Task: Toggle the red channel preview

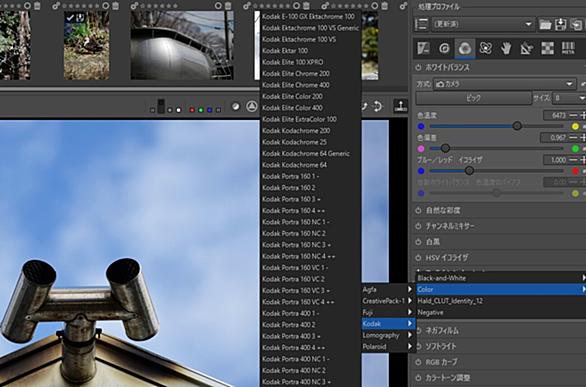Action: (x=192, y=110)
